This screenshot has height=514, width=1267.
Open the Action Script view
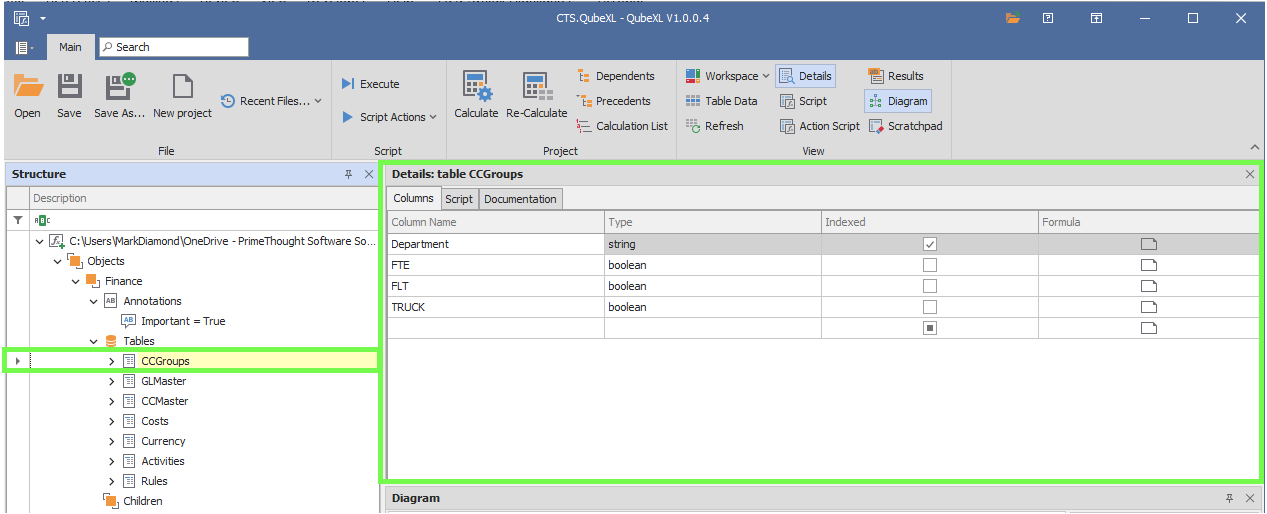[819, 126]
